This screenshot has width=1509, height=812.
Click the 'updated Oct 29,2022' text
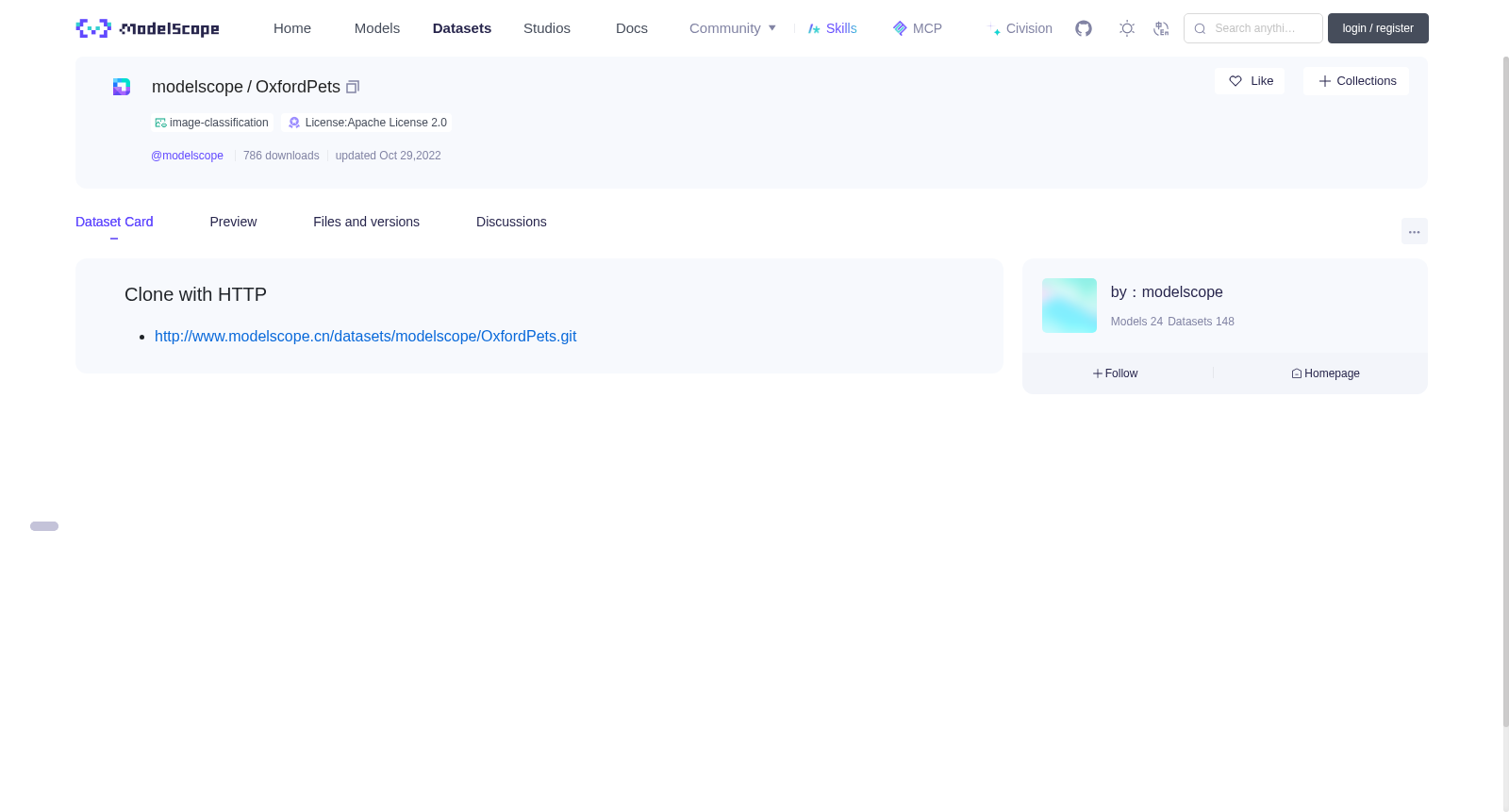click(388, 156)
